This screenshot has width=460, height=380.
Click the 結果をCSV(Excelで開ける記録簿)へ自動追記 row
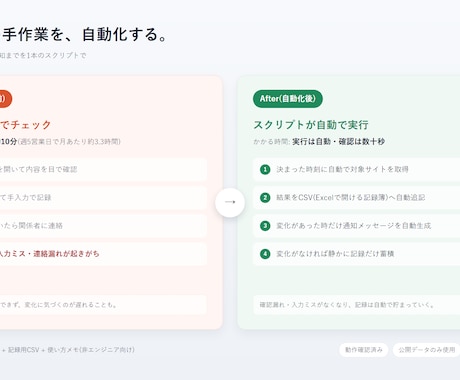356,197
